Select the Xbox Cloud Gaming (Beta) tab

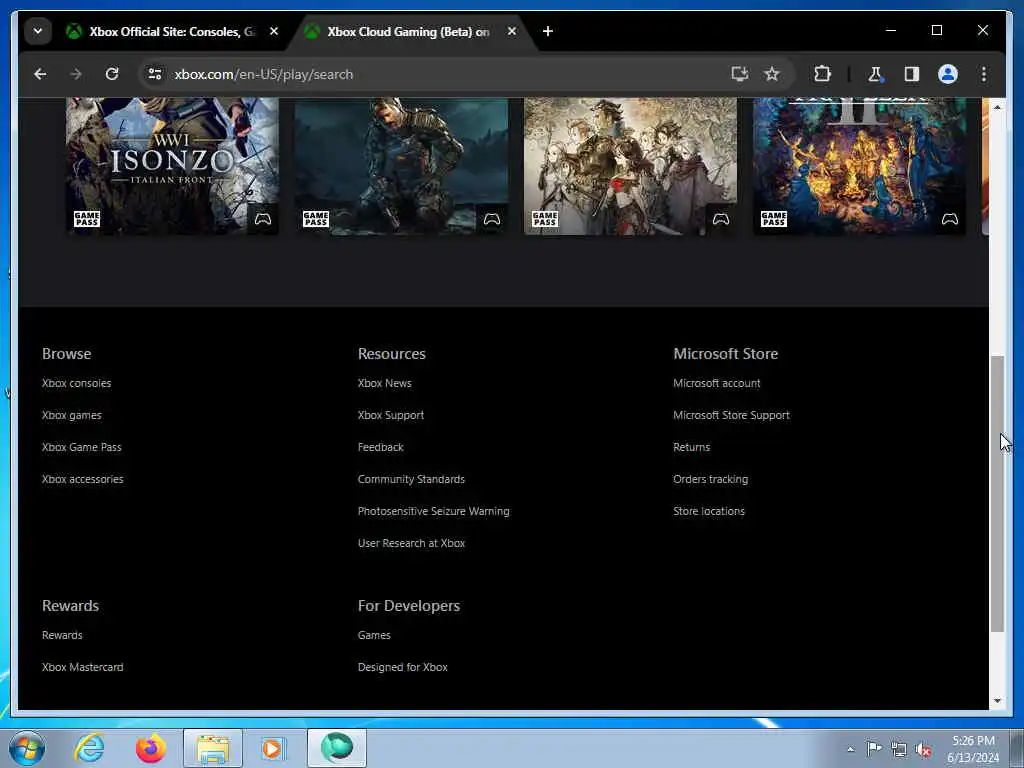411,31
